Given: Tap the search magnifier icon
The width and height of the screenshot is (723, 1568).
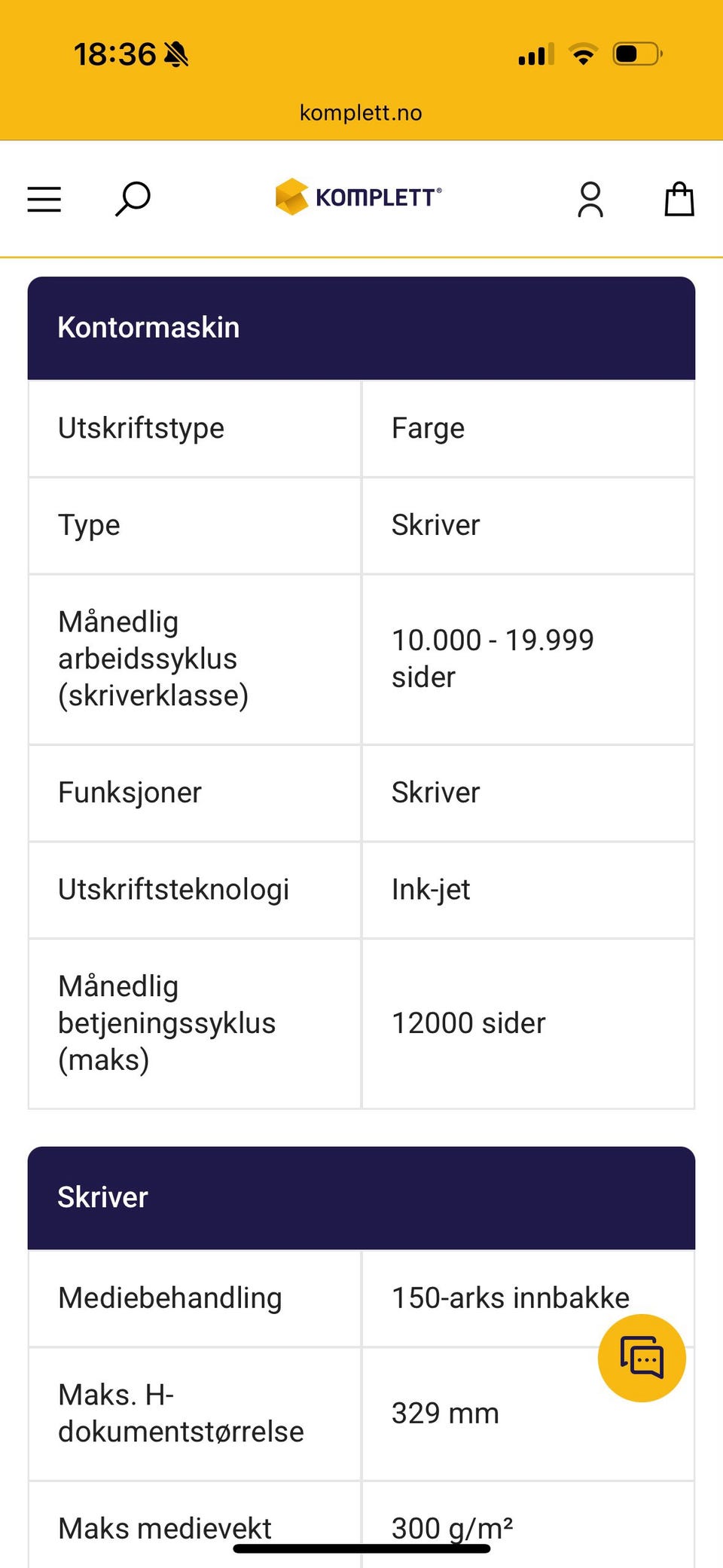Looking at the screenshot, I should click(133, 200).
